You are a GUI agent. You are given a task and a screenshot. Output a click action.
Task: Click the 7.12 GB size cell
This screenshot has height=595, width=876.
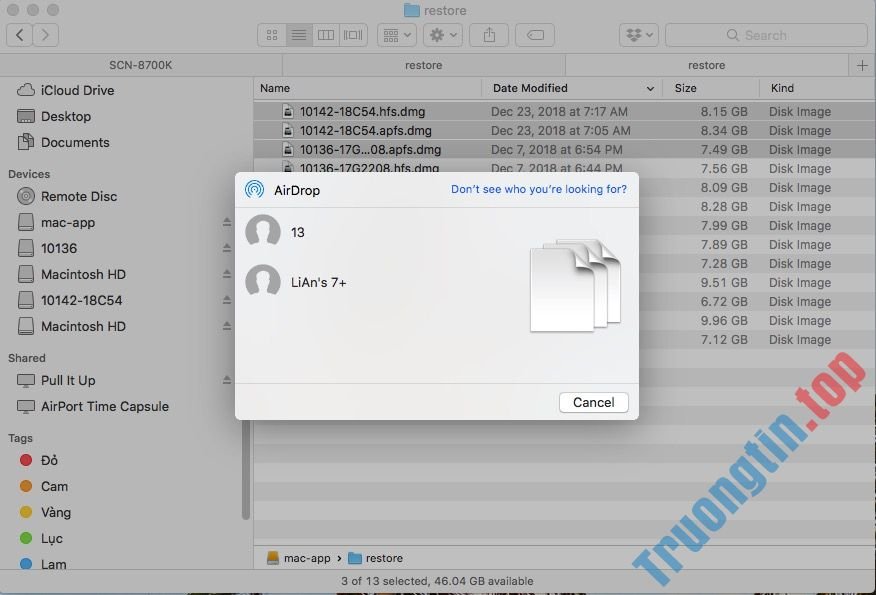click(724, 340)
